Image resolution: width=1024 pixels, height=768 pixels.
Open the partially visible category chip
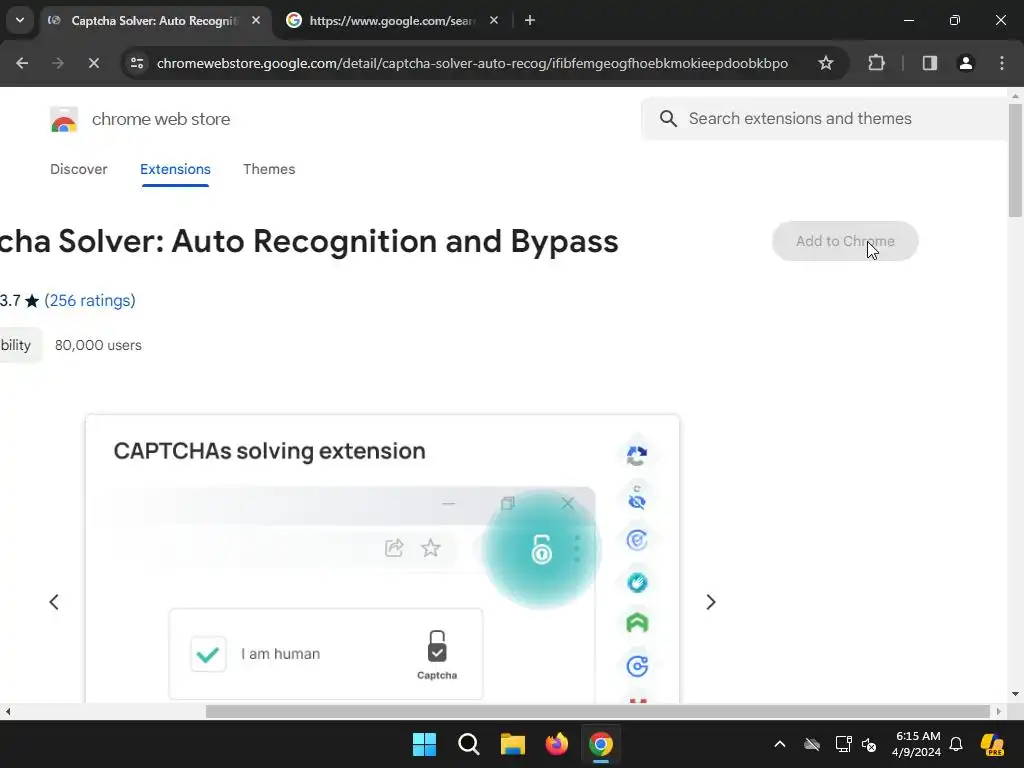[x=21, y=345]
